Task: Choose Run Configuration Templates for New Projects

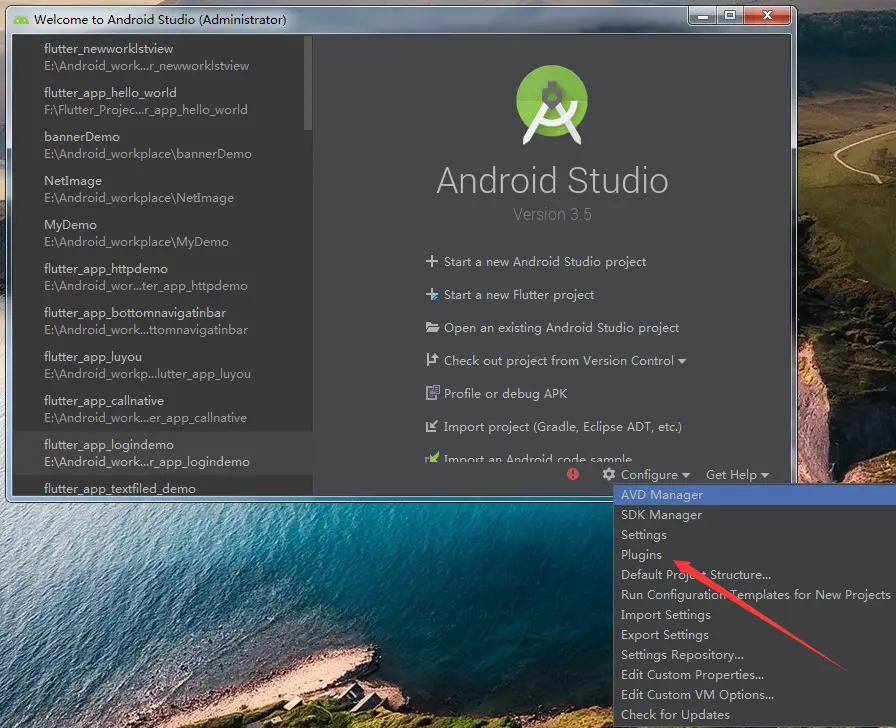Action: 754,595
